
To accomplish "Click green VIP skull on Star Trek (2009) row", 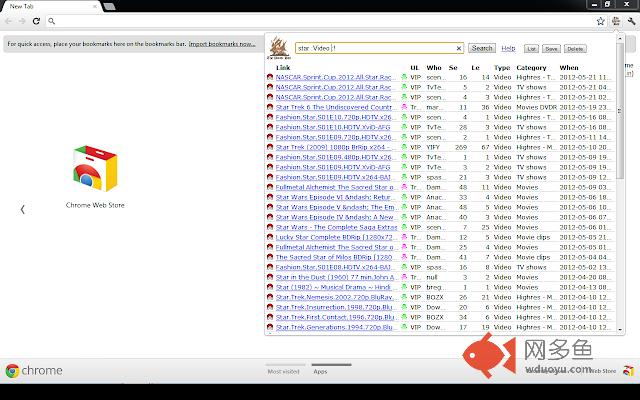I will click(404, 147).
